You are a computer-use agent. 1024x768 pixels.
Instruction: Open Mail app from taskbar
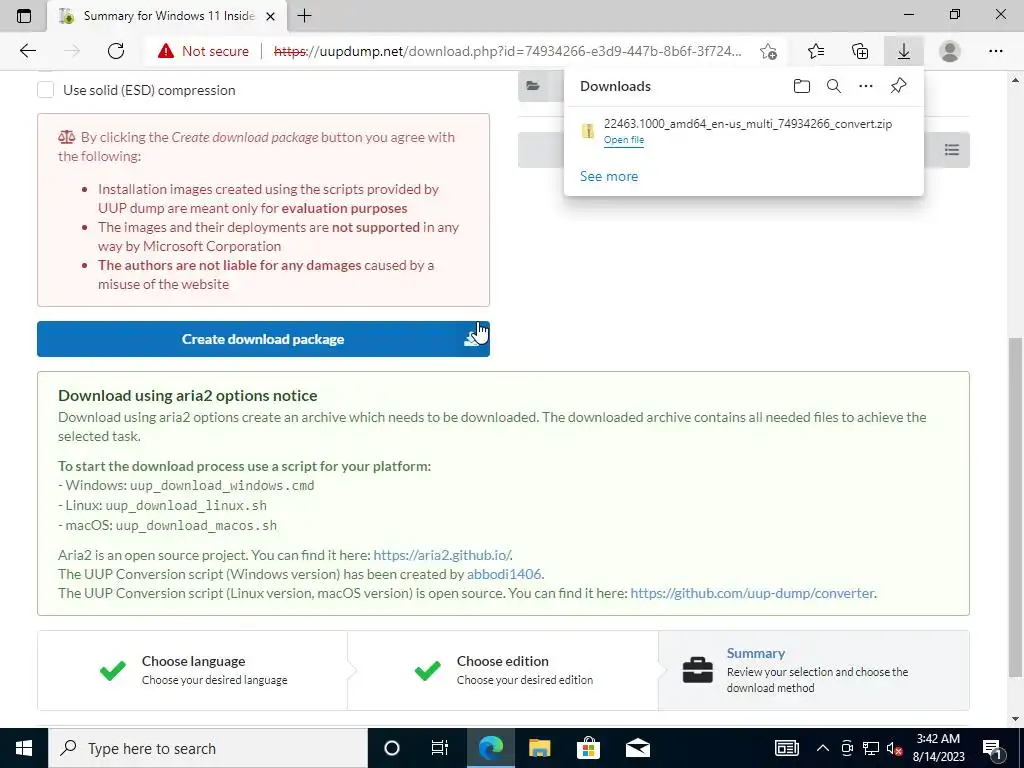[637, 748]
